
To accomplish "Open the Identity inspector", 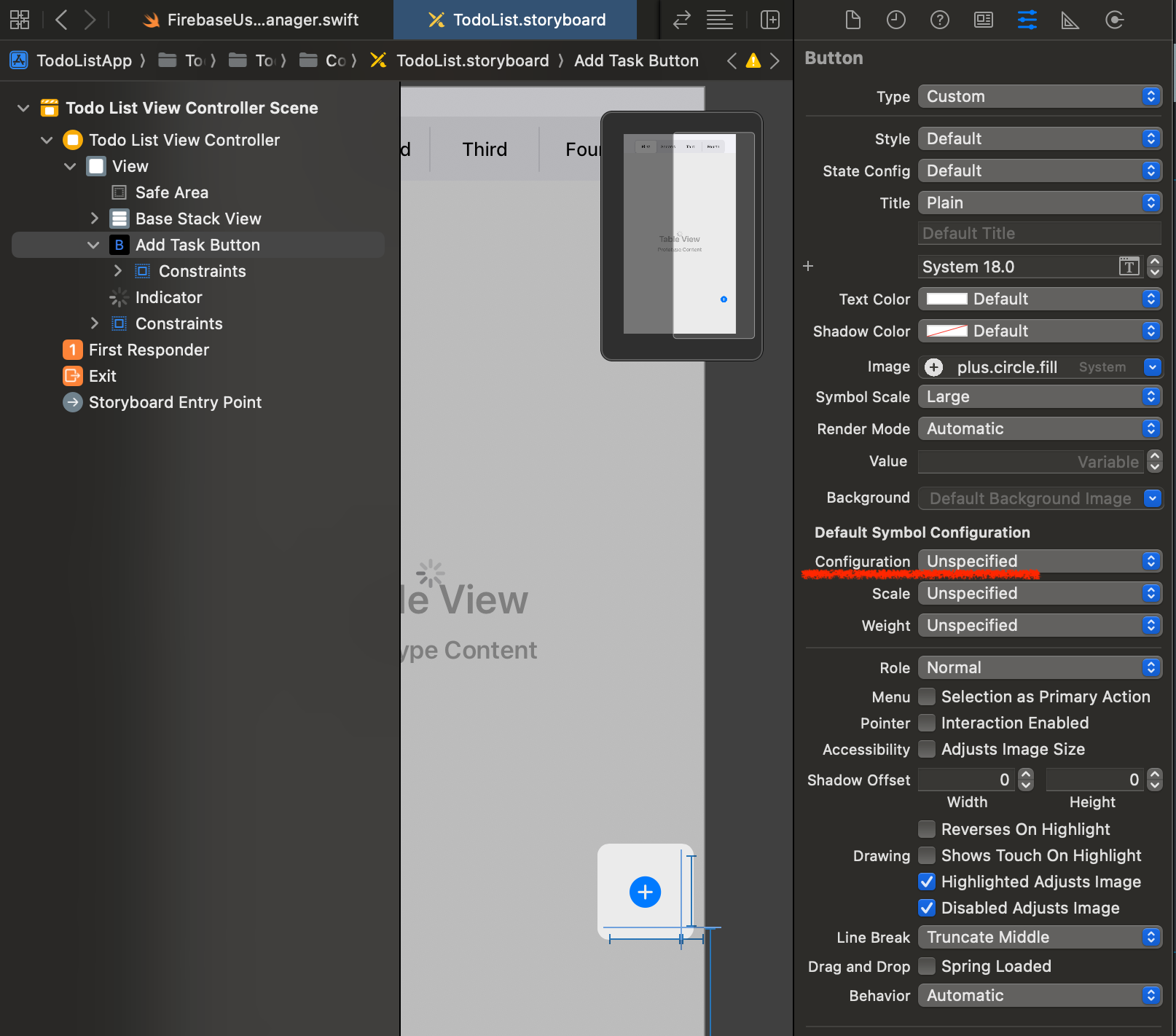I will coord(984,20).
